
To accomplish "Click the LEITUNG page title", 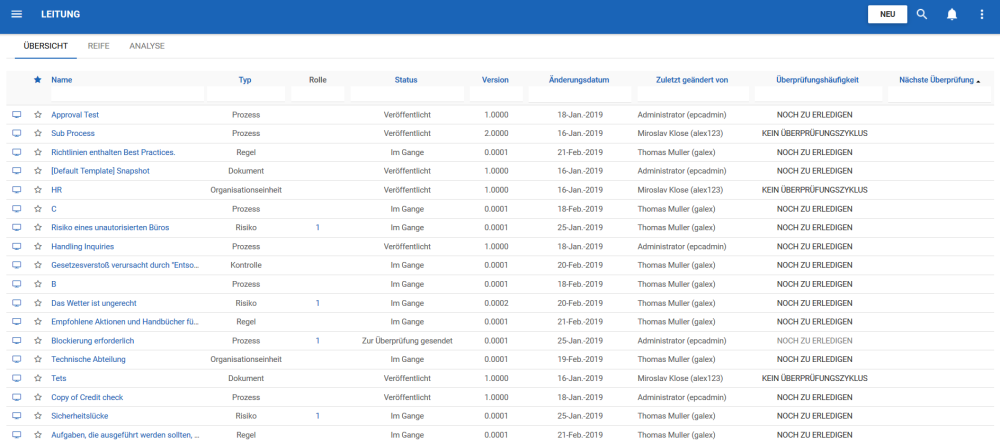I will click(61, 14).
